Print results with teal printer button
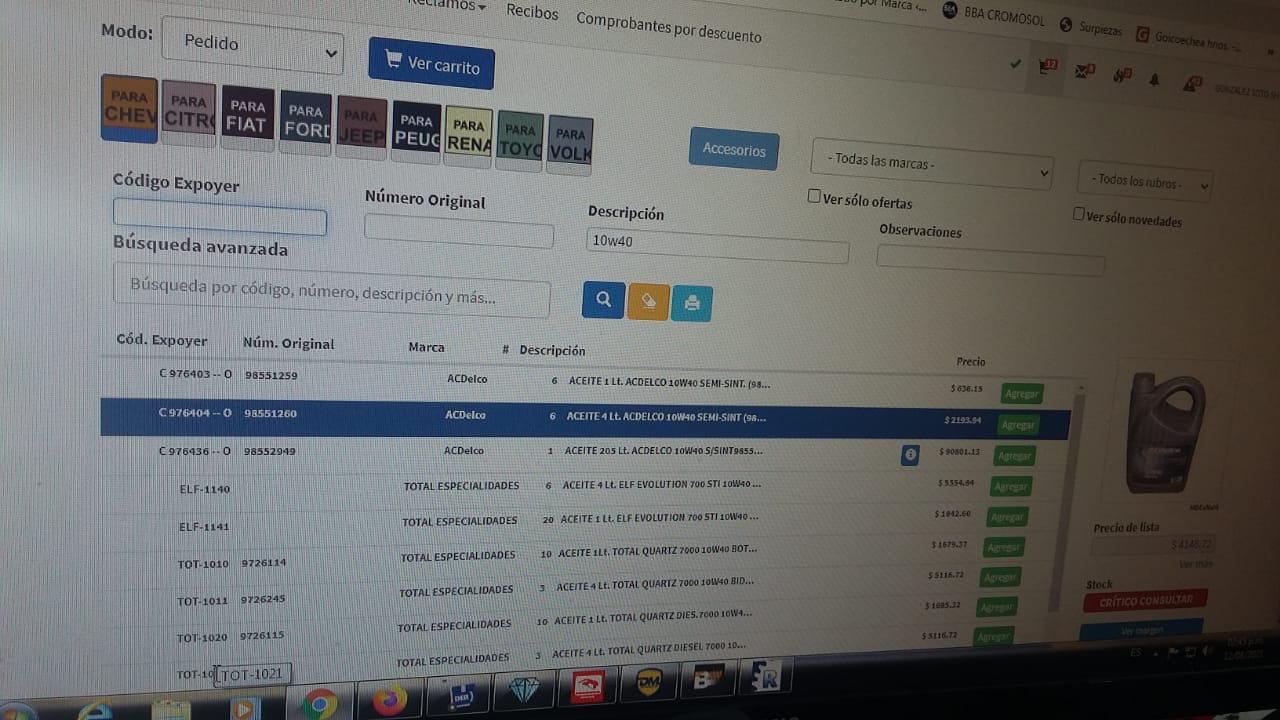The height and width of the screenshot is (720, 1280). [x=692, y=303]
